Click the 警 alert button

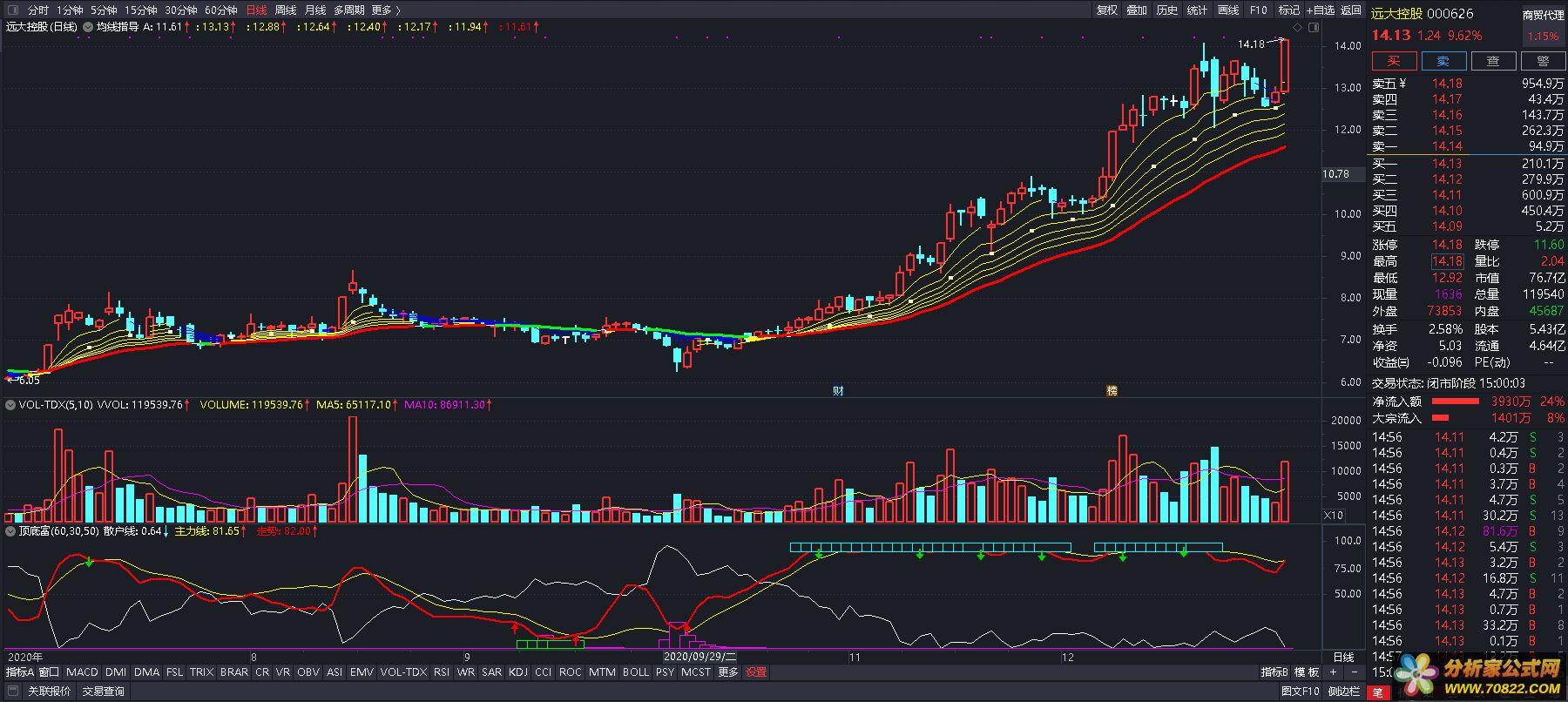click(x=1543, y=61)
